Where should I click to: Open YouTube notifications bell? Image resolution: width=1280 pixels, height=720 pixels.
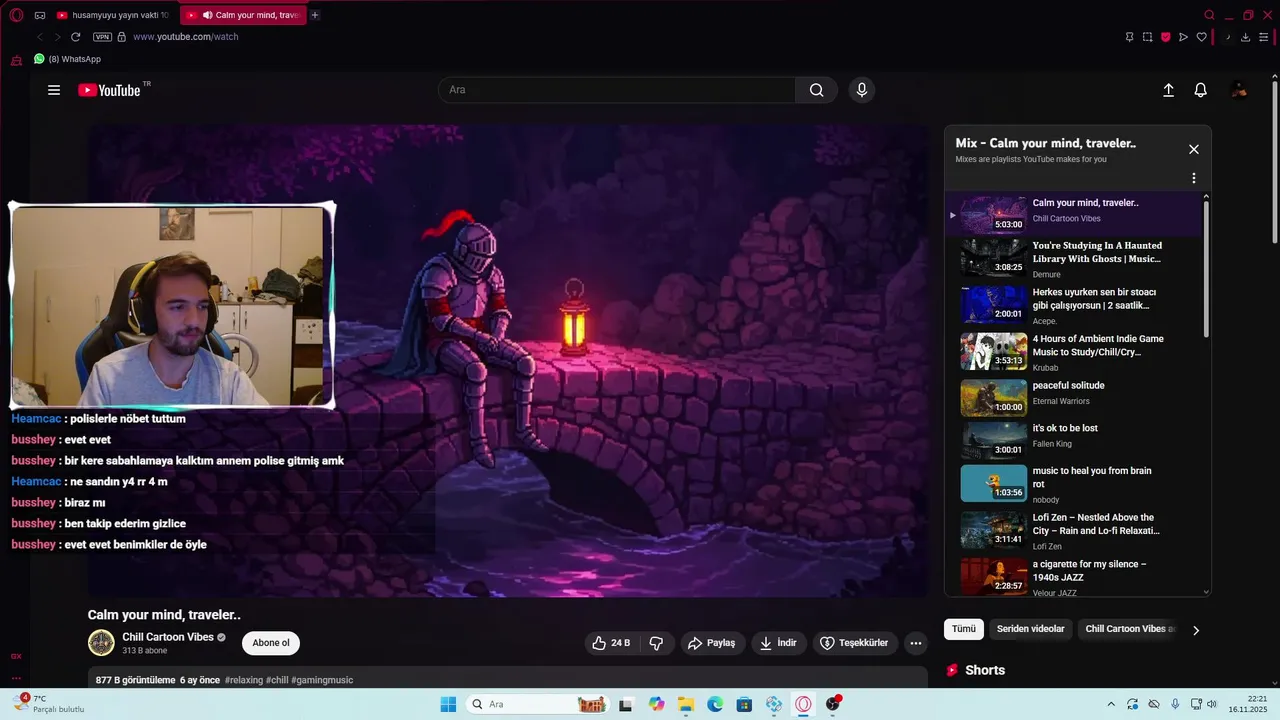coord(1201,90)
